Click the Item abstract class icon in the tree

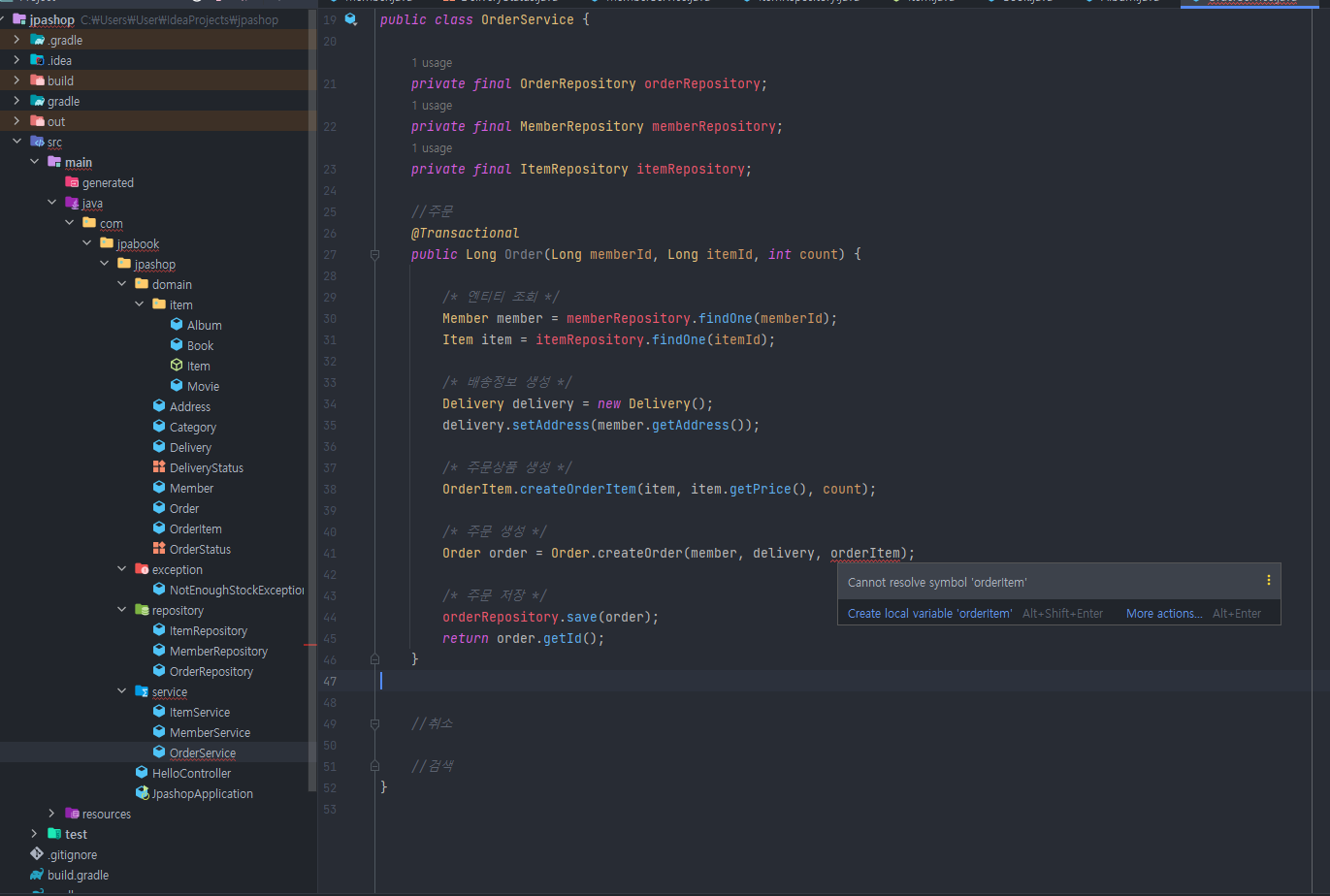coord(177,366)
